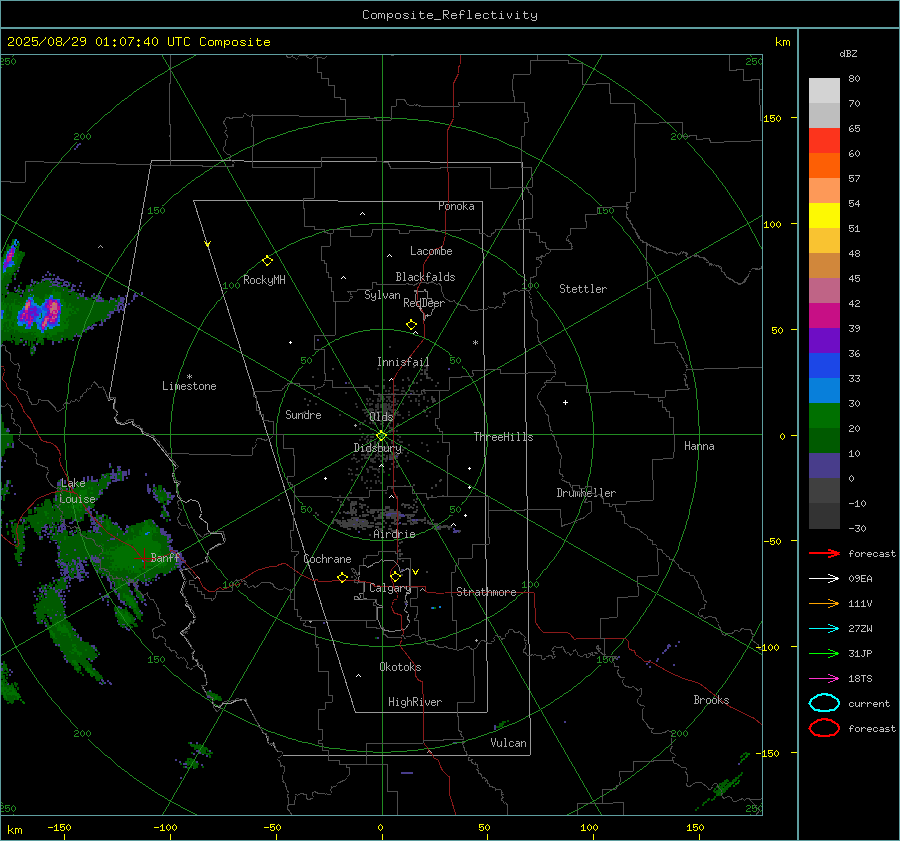Click the red forecast arrow in legend
This screenshot has height=841, width=900.
pos(824,553)
